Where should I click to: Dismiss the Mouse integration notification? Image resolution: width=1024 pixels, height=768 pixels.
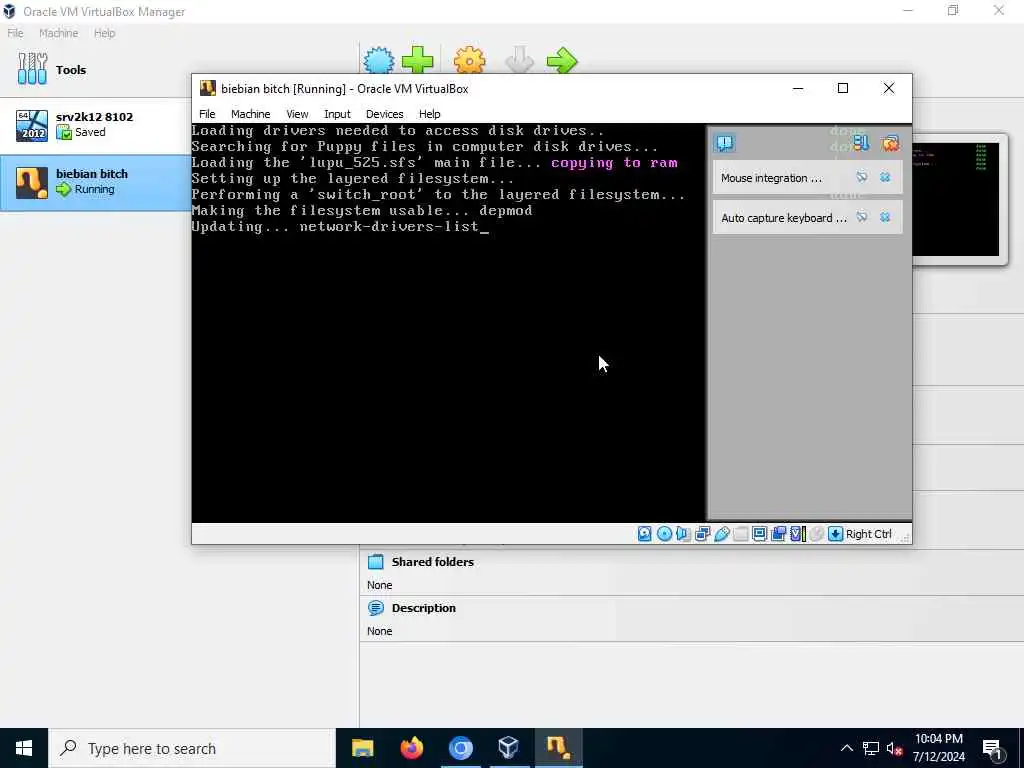pos(885,177)
